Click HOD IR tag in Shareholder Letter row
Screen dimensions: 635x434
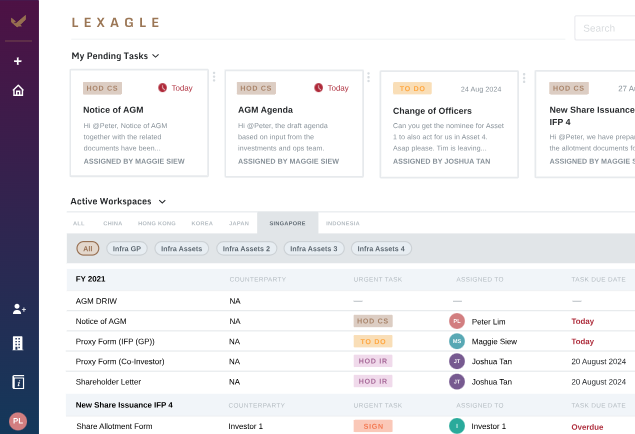(373, 381)
